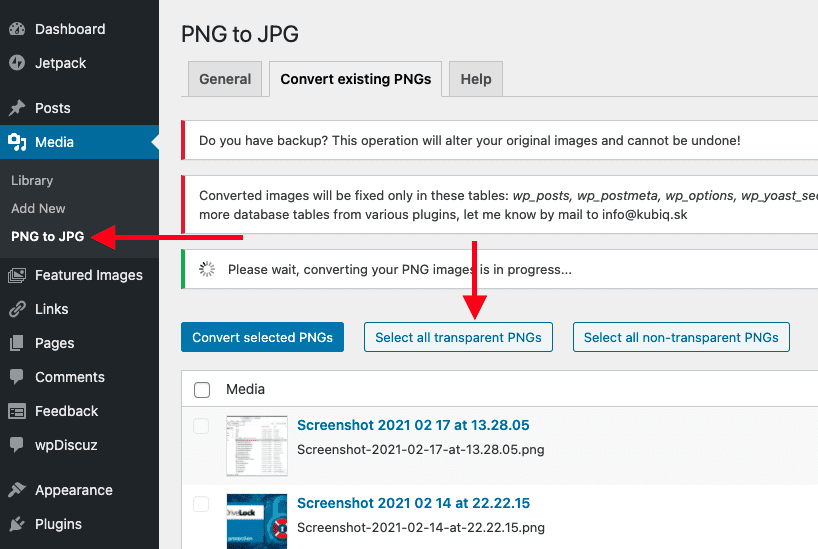
Task: Open Screenshot 2021 02 17 title link
Action: (413, 425)
